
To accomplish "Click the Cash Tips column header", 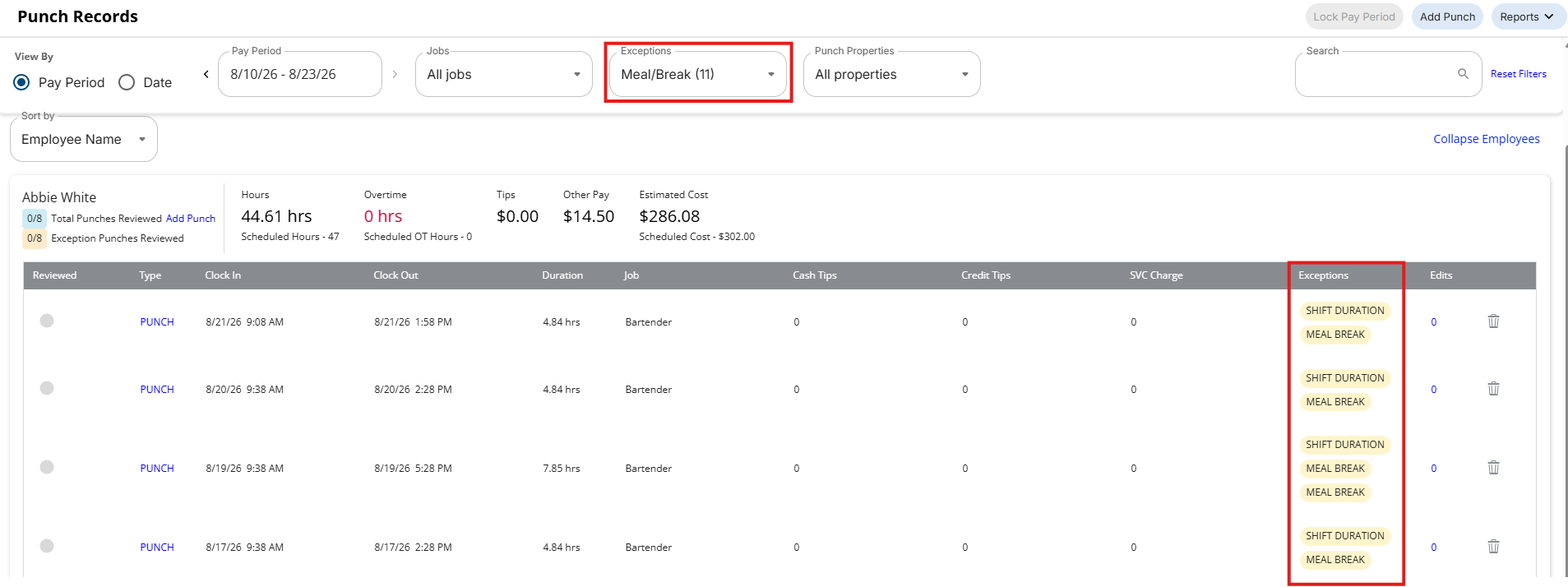I will click(x=815, y=275).
